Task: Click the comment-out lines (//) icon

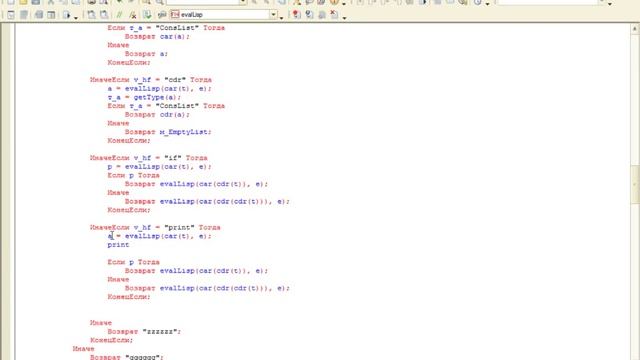Action: coord(120,15)
